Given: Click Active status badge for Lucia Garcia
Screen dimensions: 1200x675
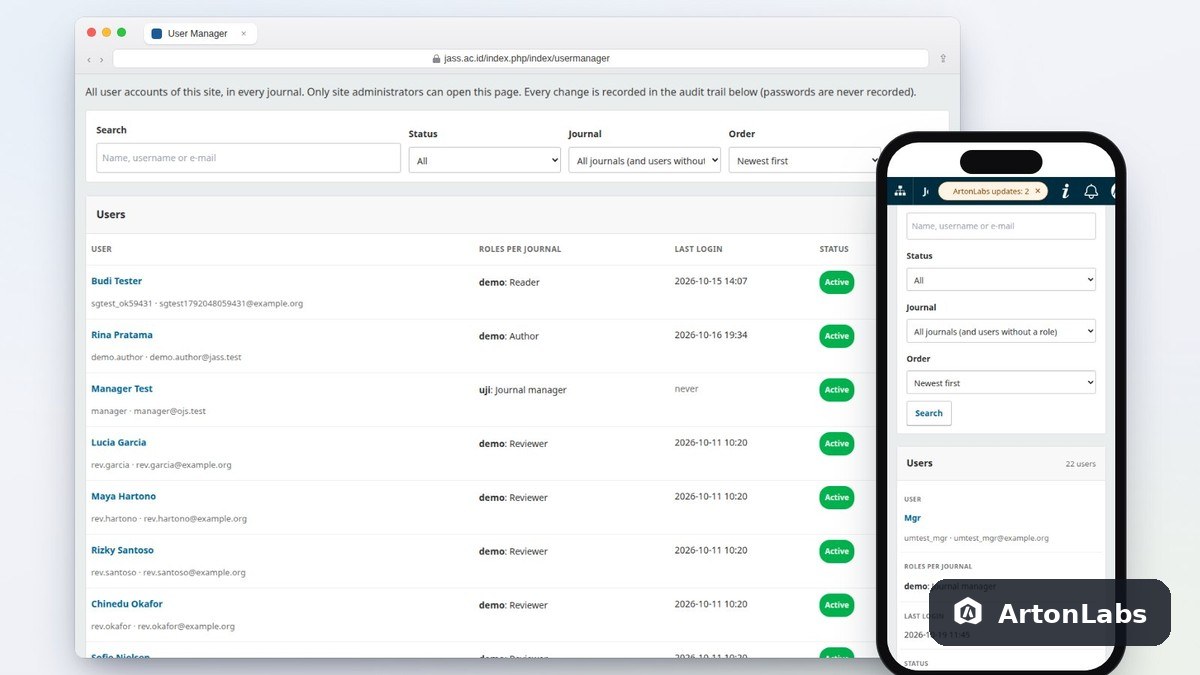Looking at the screenshot, I should 837,444.
